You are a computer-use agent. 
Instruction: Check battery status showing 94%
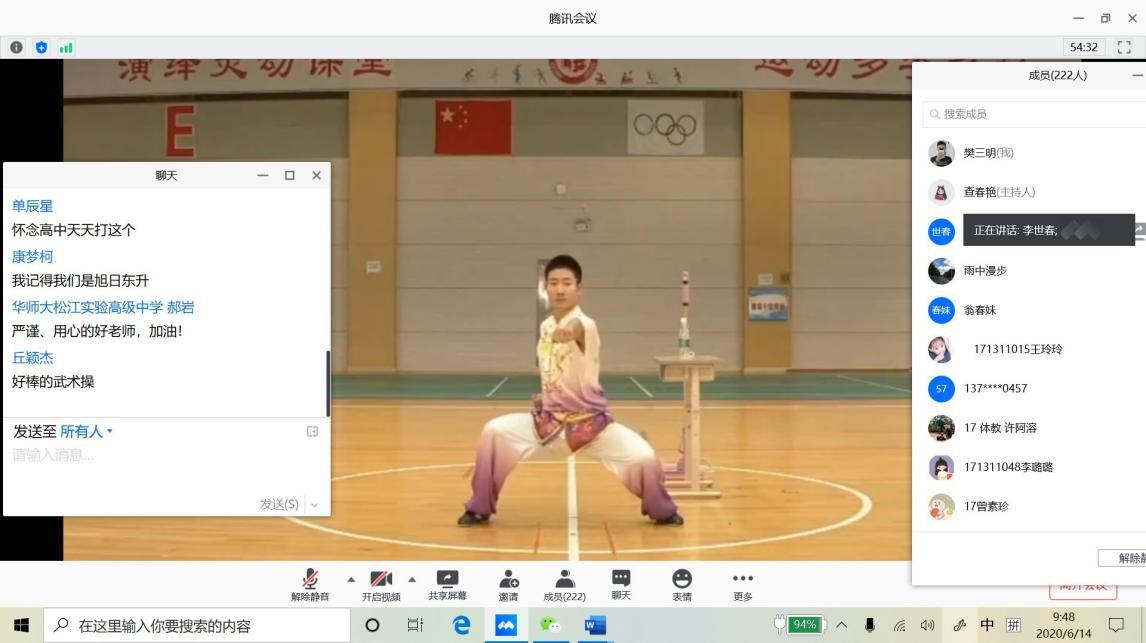(800, 625)
